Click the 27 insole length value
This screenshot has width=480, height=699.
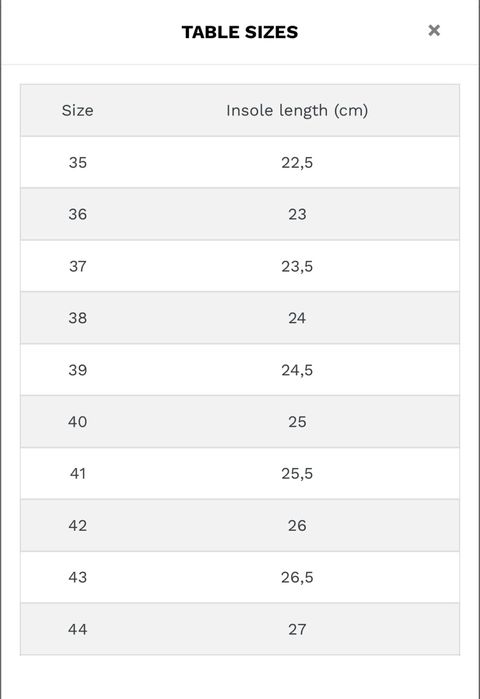point(297,629)
